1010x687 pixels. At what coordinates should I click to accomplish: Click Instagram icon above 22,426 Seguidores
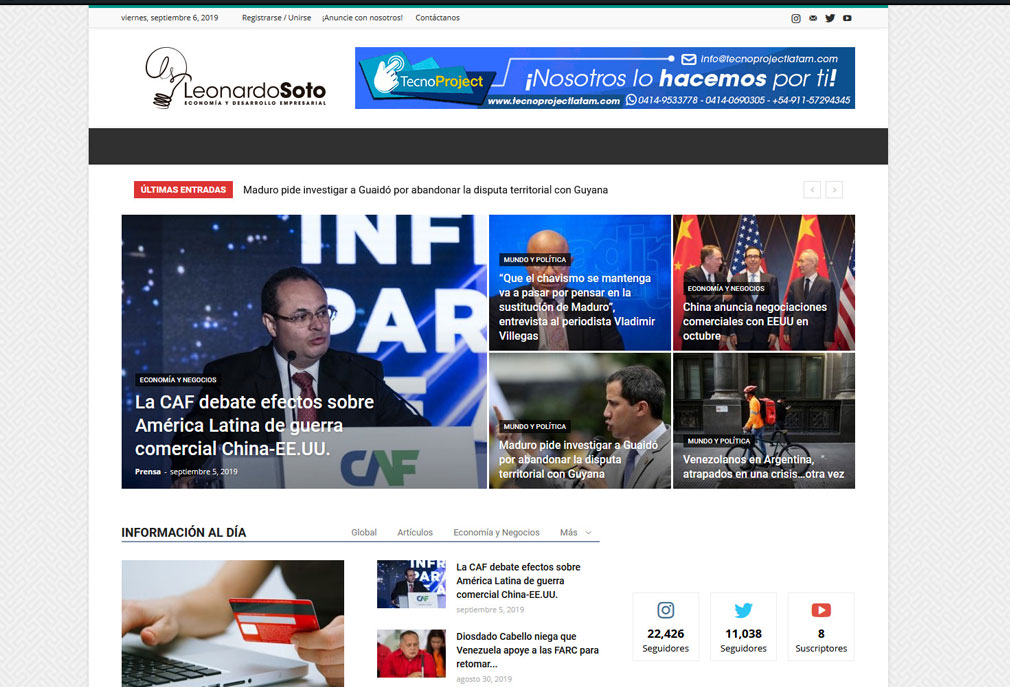665,610
